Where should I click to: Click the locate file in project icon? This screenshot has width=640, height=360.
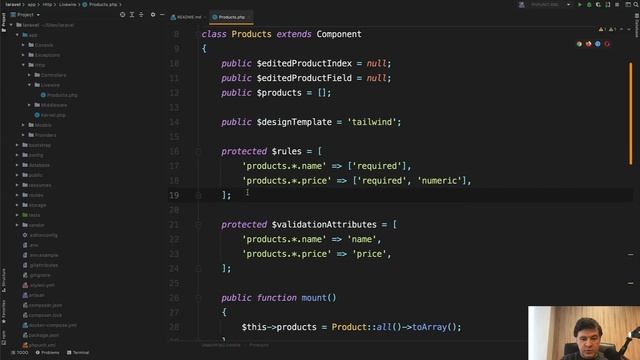point(122,15)
